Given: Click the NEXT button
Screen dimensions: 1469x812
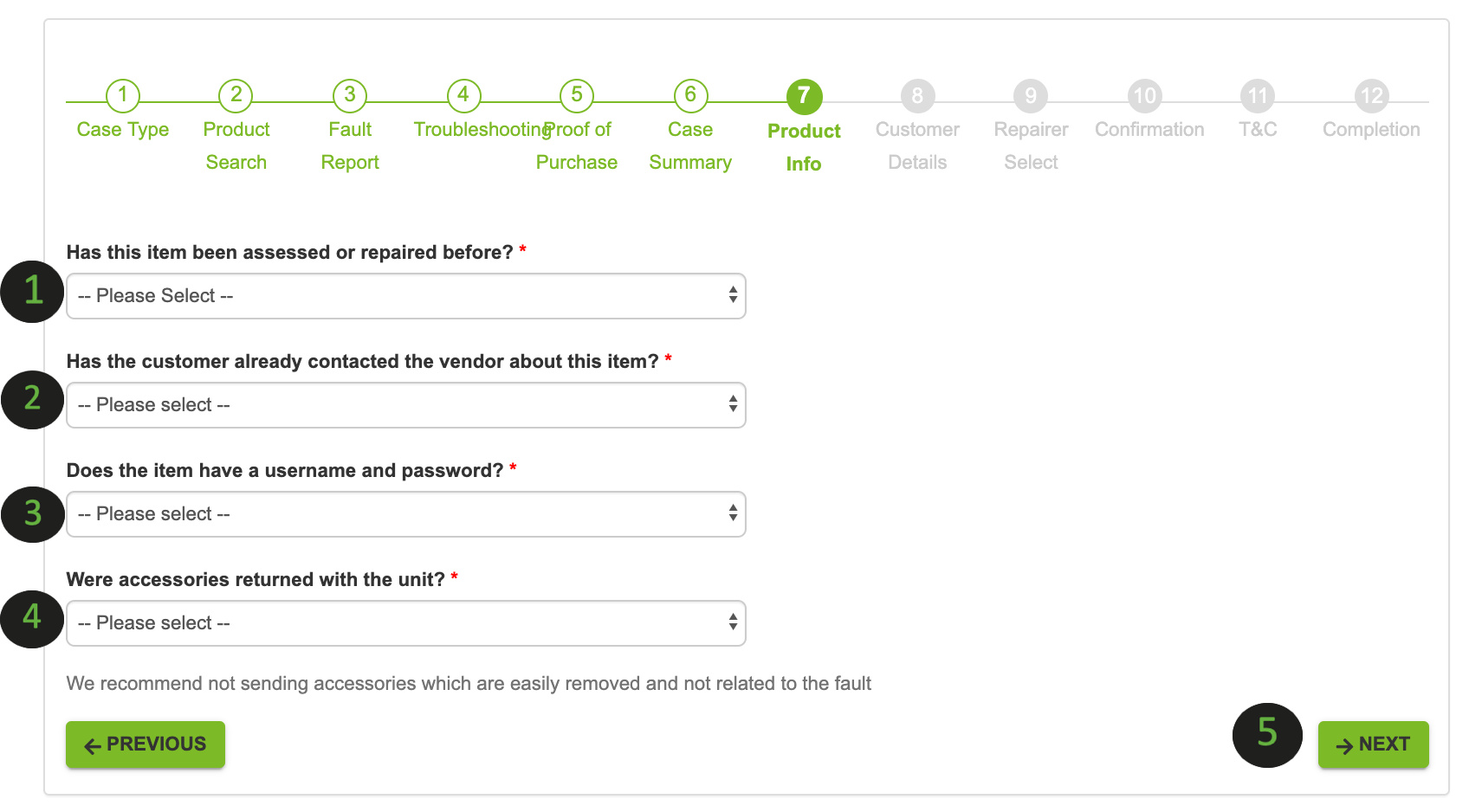Looking at the screenshot, I should tap(1374, 744).
